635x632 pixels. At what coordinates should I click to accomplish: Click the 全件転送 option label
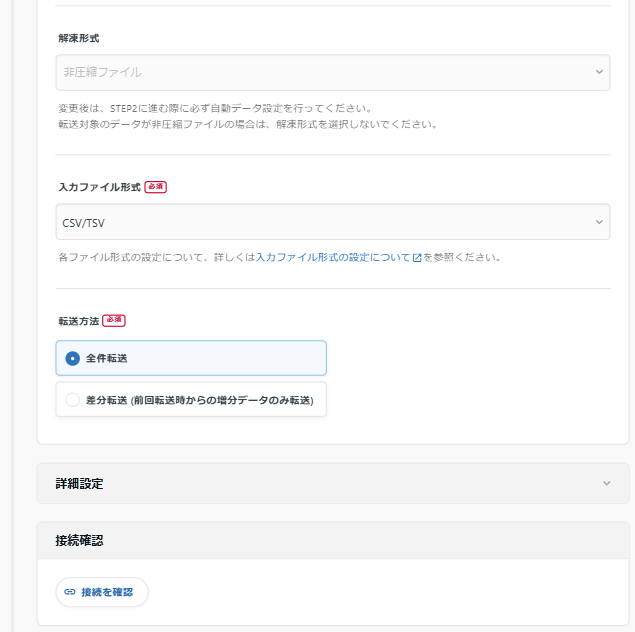[107, 358]
